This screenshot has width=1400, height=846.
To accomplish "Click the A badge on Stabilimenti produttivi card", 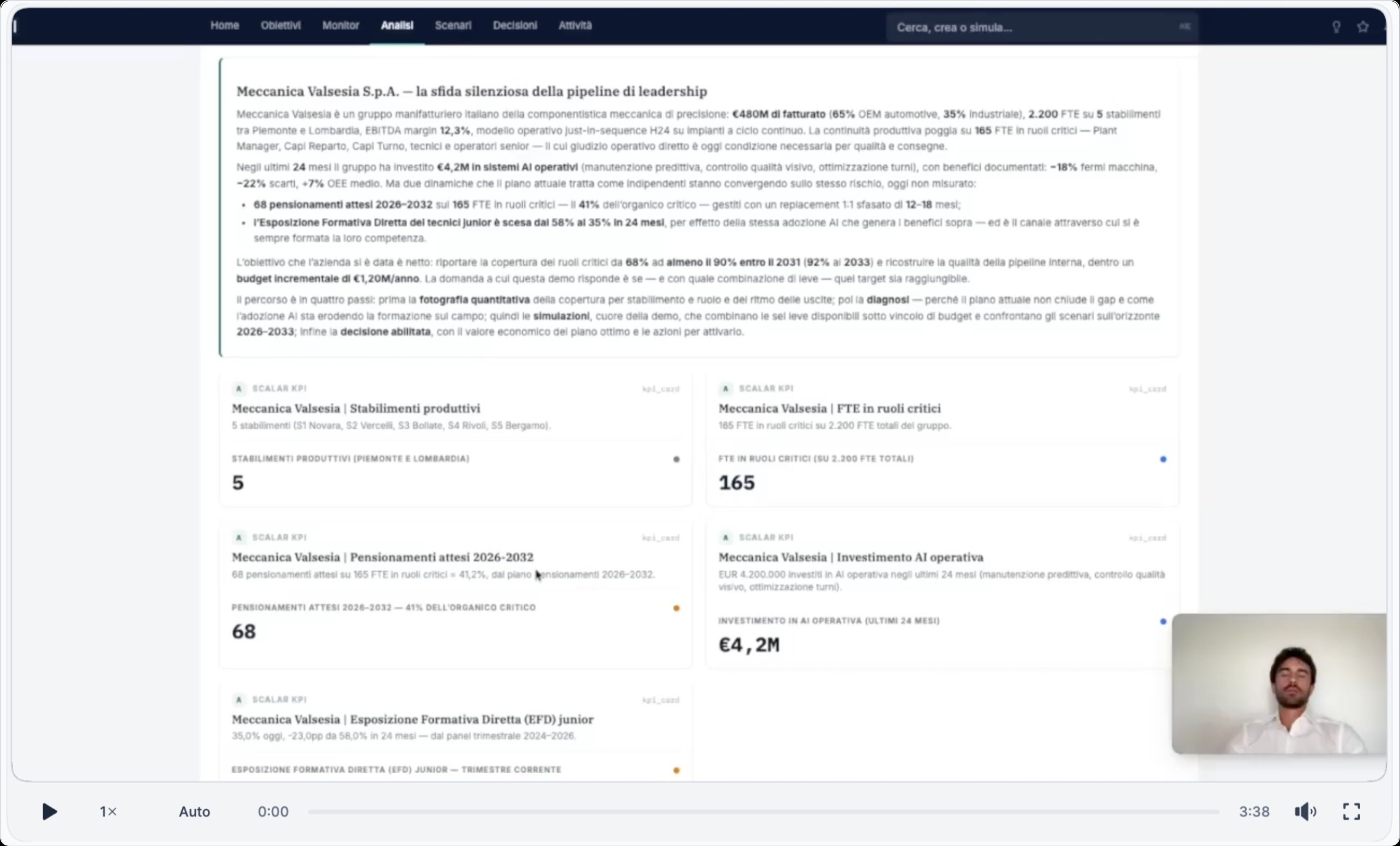I will (239, 389).
